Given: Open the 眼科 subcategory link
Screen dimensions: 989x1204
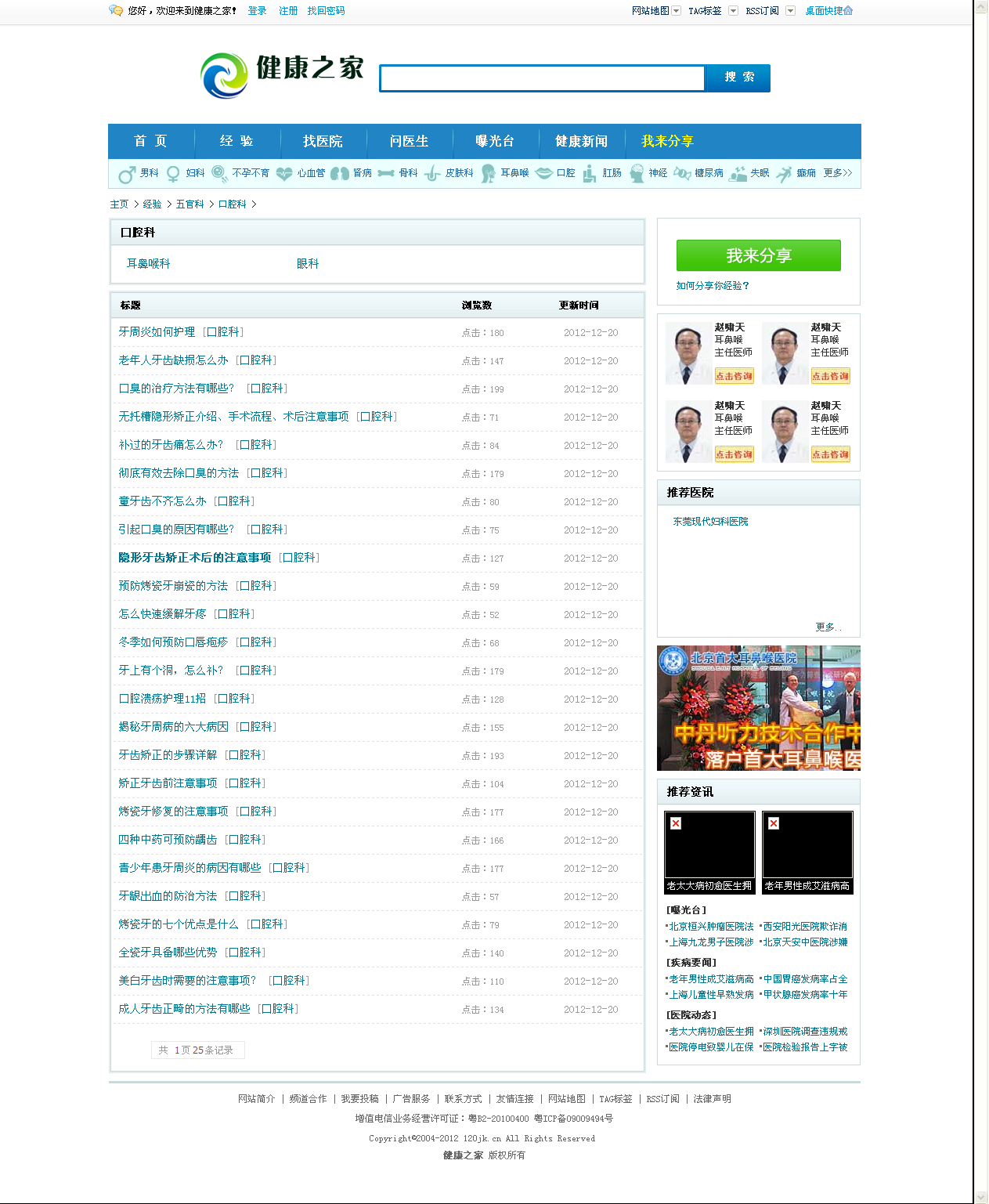Looking at the screenshot, I should pyautogui.click(x=308, y=264).
